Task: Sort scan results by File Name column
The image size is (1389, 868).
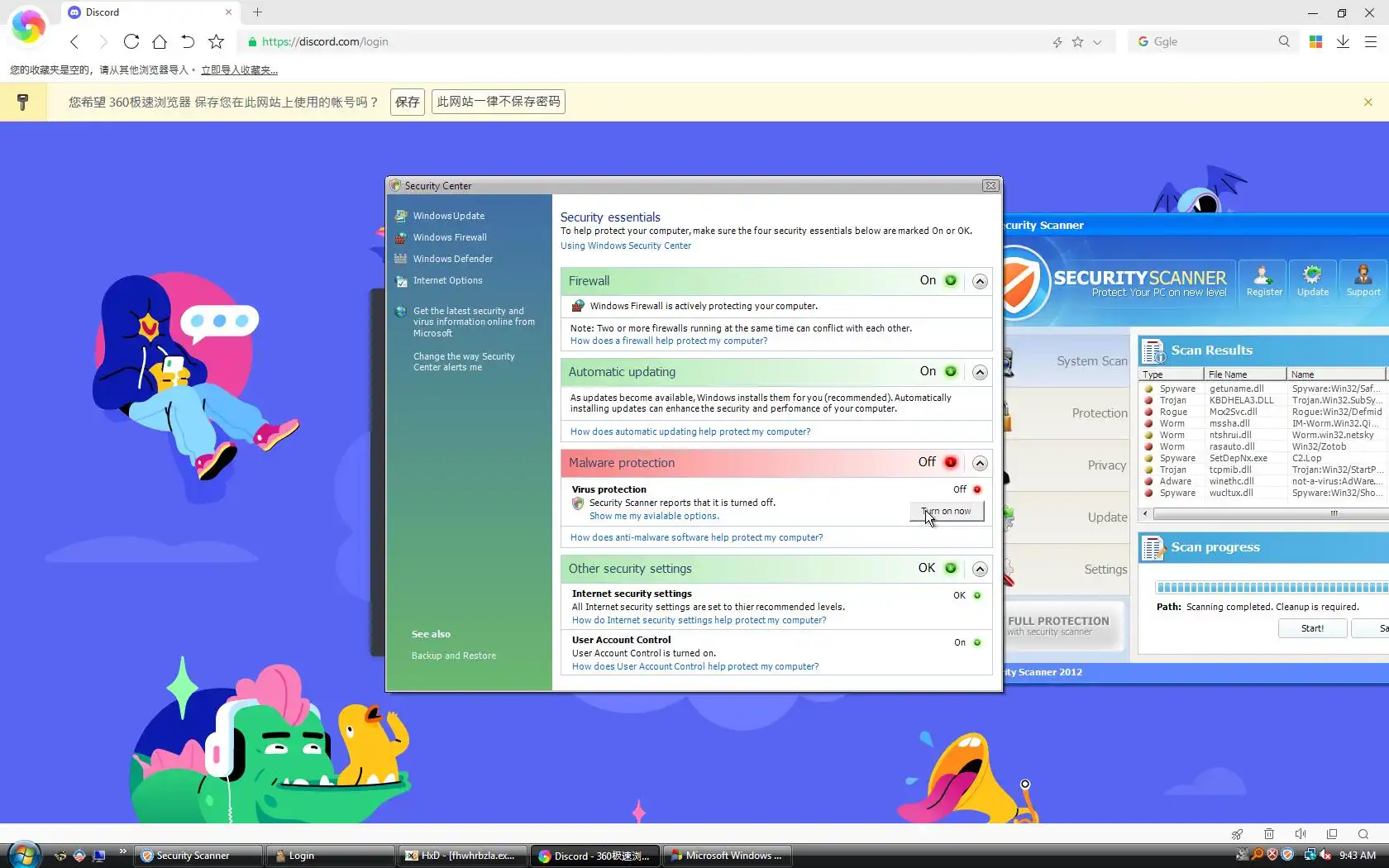Action: [1245, 374]
